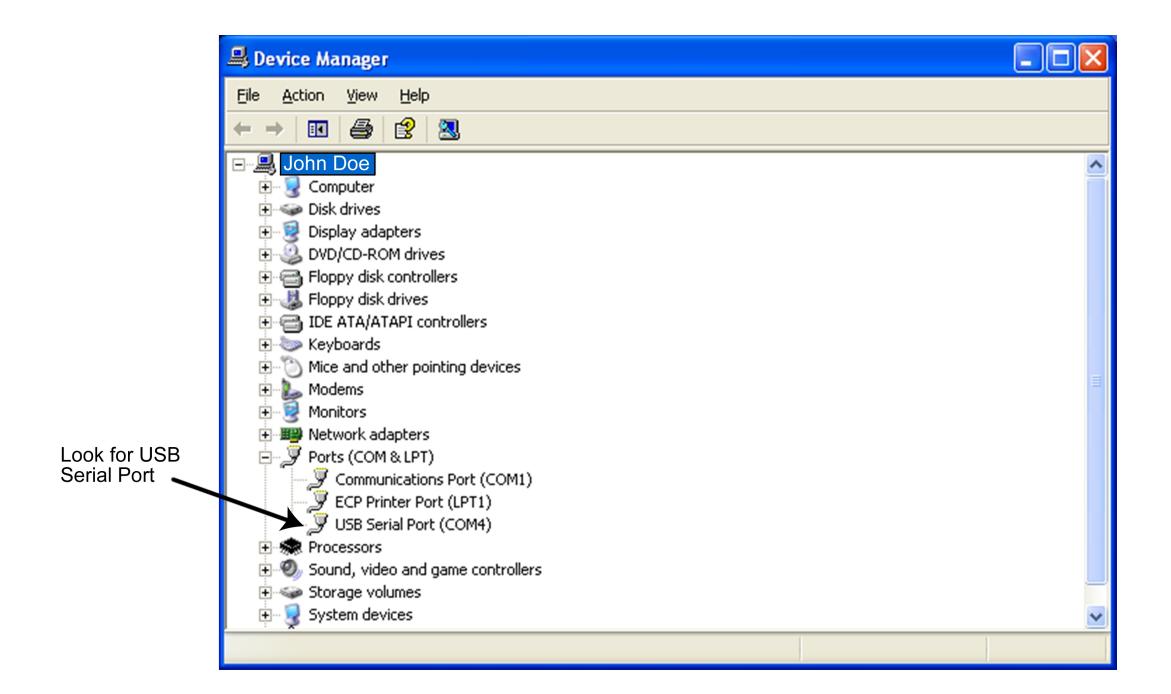Image resolution: width=1171 pixels, height=694 pixels.
Task: Select ECP Printer Port (LPT1)
Action: coord(413,502)
